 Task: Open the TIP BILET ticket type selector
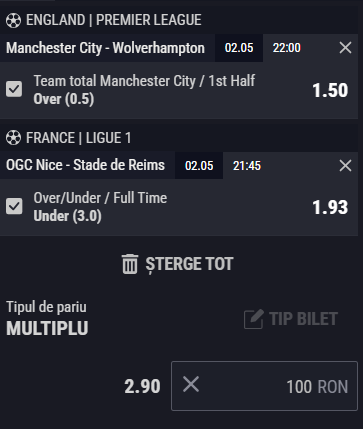pyautogui.click(x=291, y=319)
